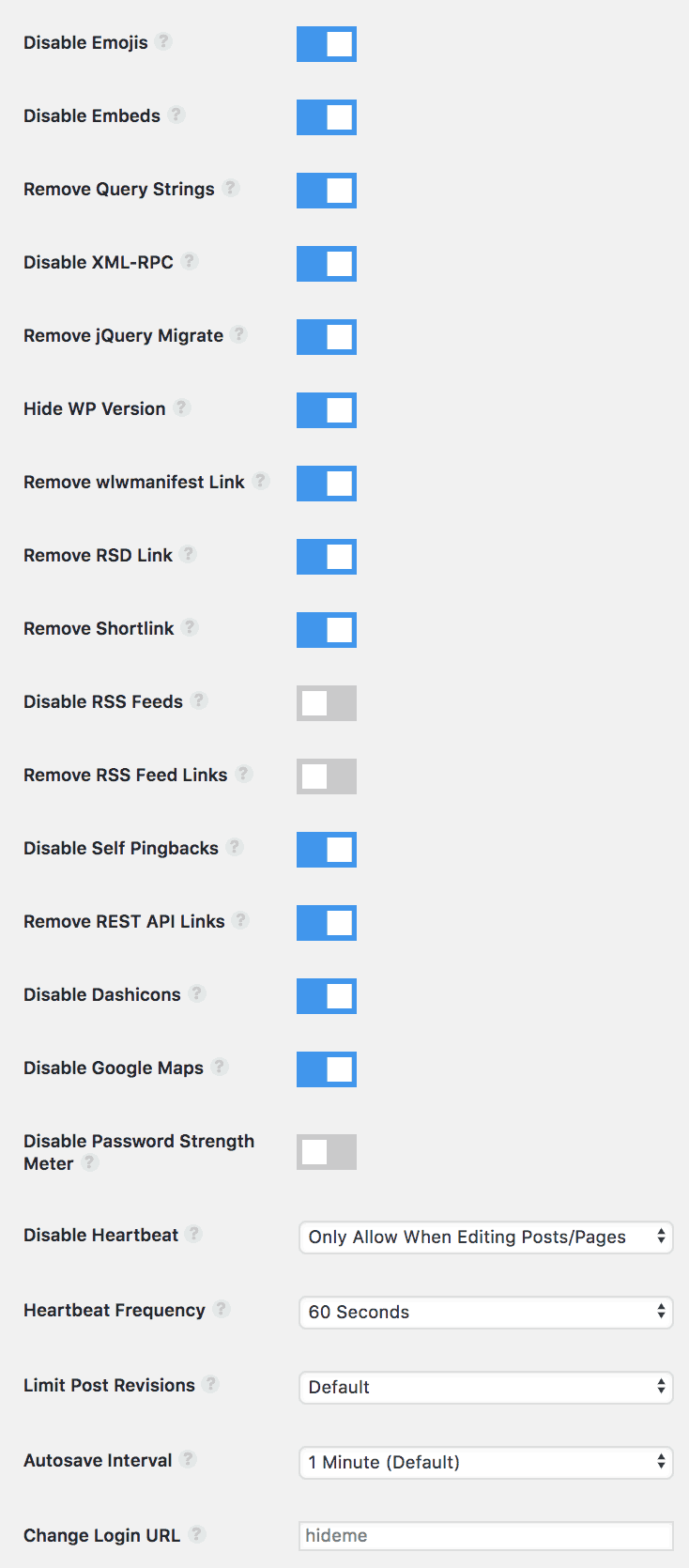689x1568 pixels.
Task: Open the Limit Post Revisions selector
Action: pyautogui.click(x=484, y=1387)
